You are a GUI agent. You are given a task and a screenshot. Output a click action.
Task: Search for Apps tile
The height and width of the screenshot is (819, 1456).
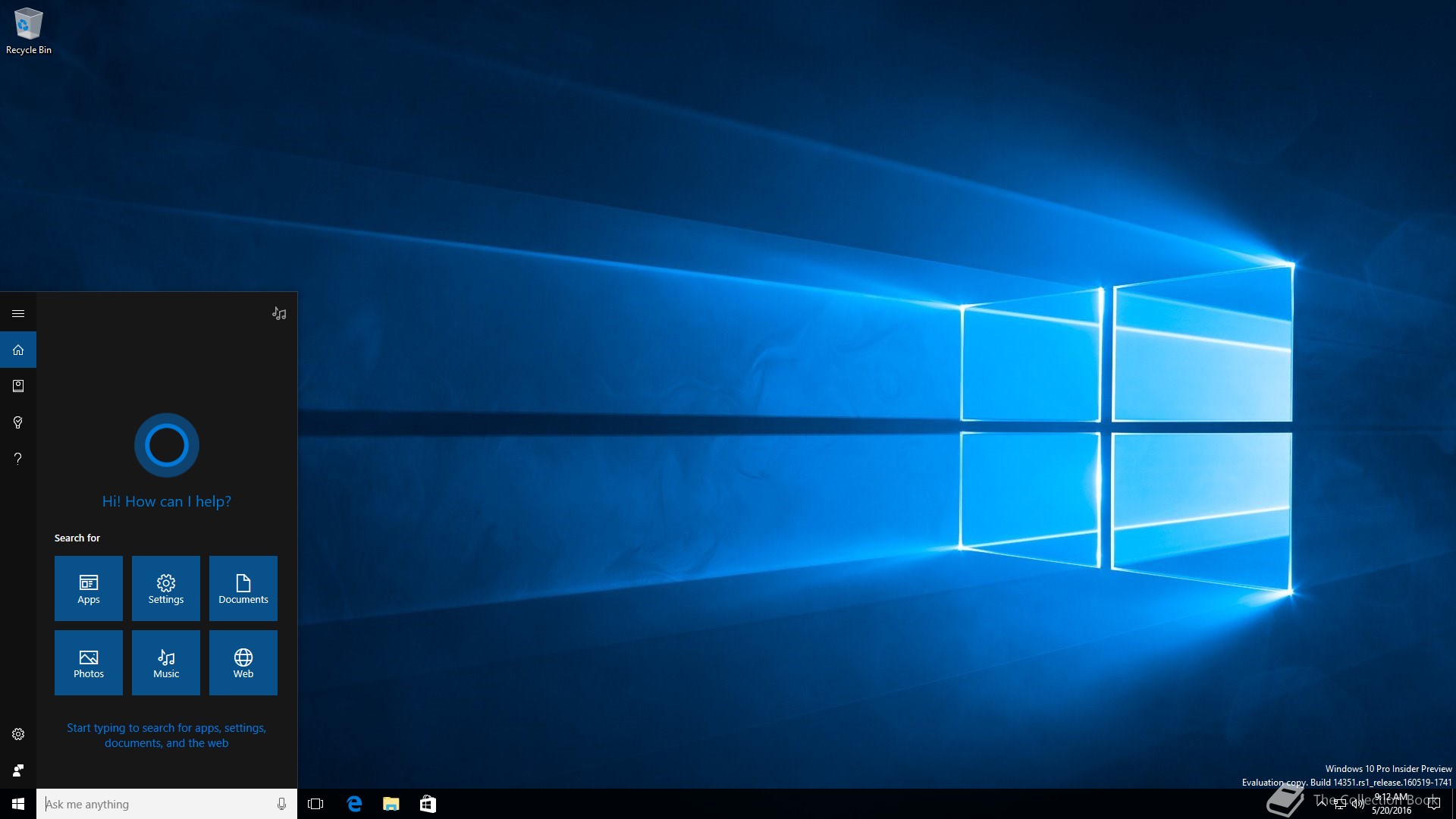point(89,588)
